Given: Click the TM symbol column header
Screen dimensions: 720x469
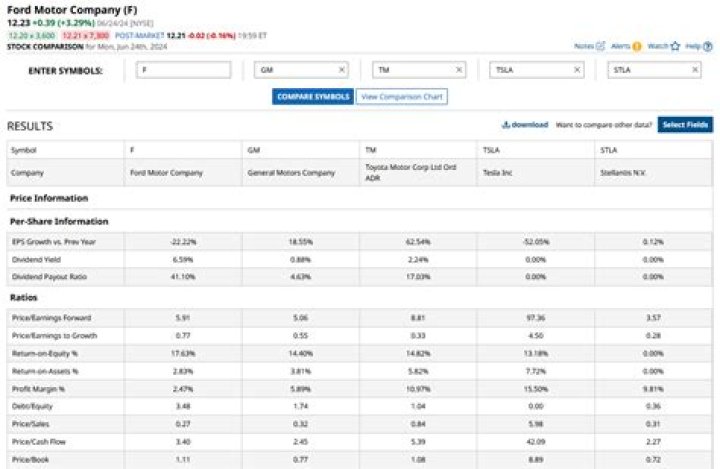Looking at the screenshot, I should pyautogui.click(x=418, y=150).
